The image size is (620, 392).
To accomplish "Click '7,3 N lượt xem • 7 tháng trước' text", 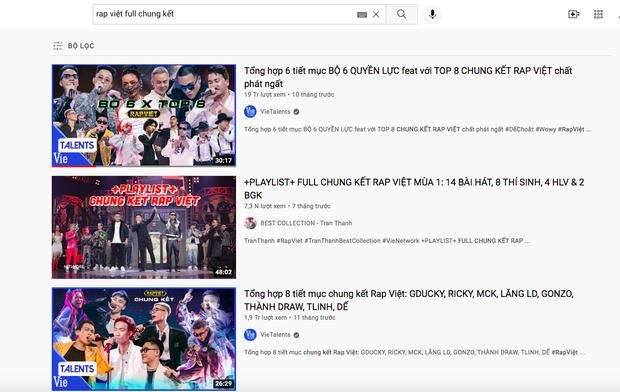I will tap(287, 206).
